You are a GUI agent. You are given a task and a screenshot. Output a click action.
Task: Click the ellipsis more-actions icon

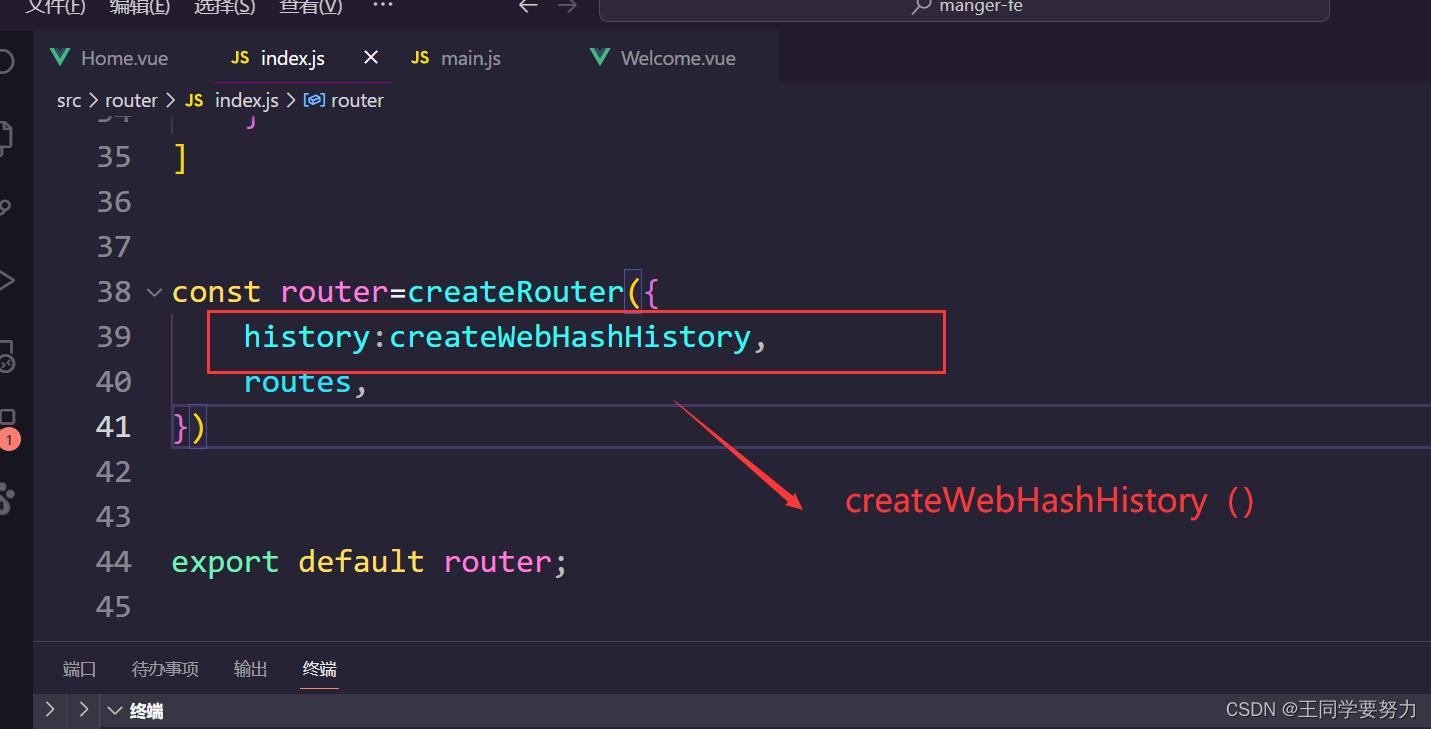tap(382, 7)
